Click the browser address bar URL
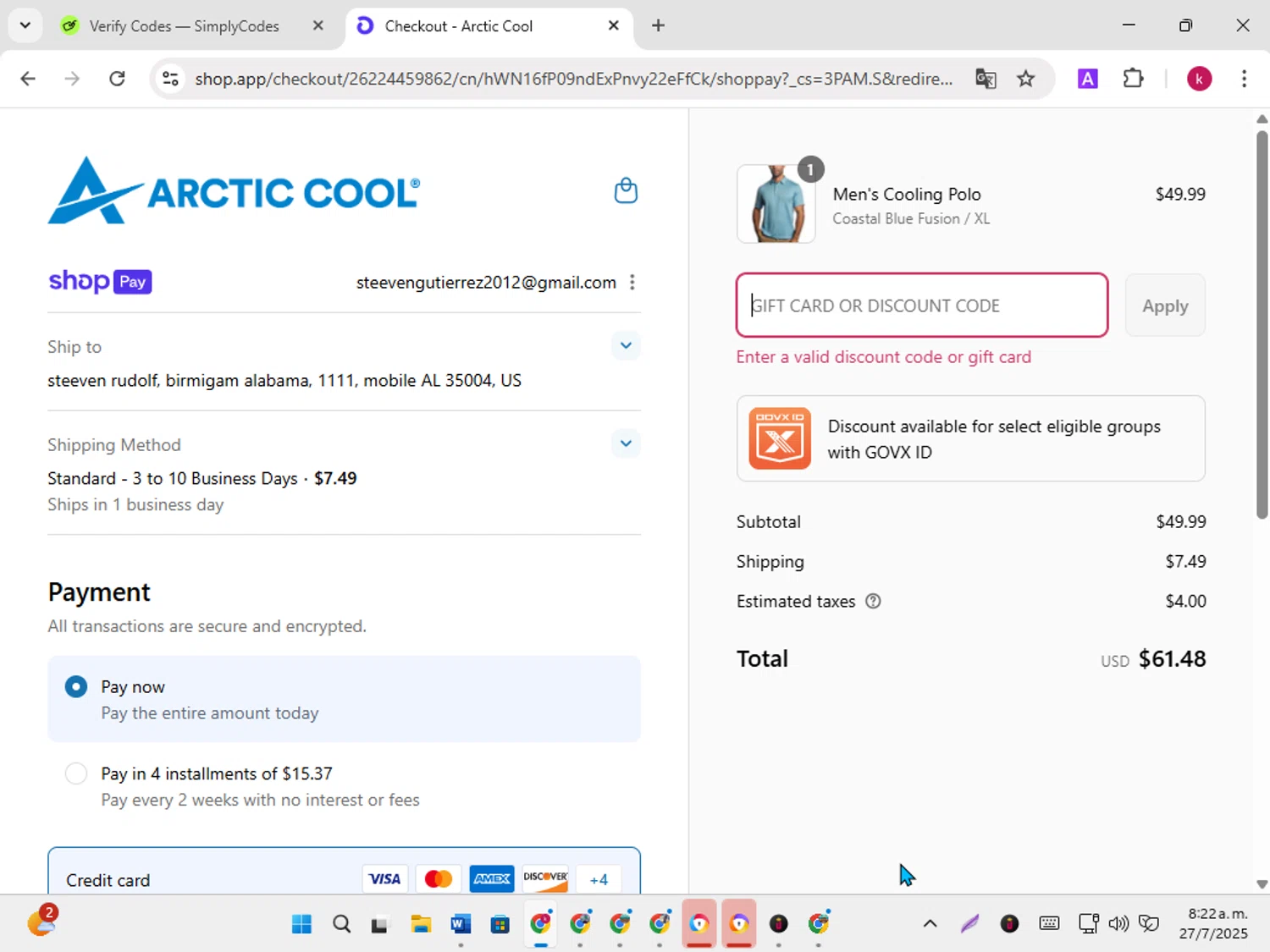 click(573, 79)
